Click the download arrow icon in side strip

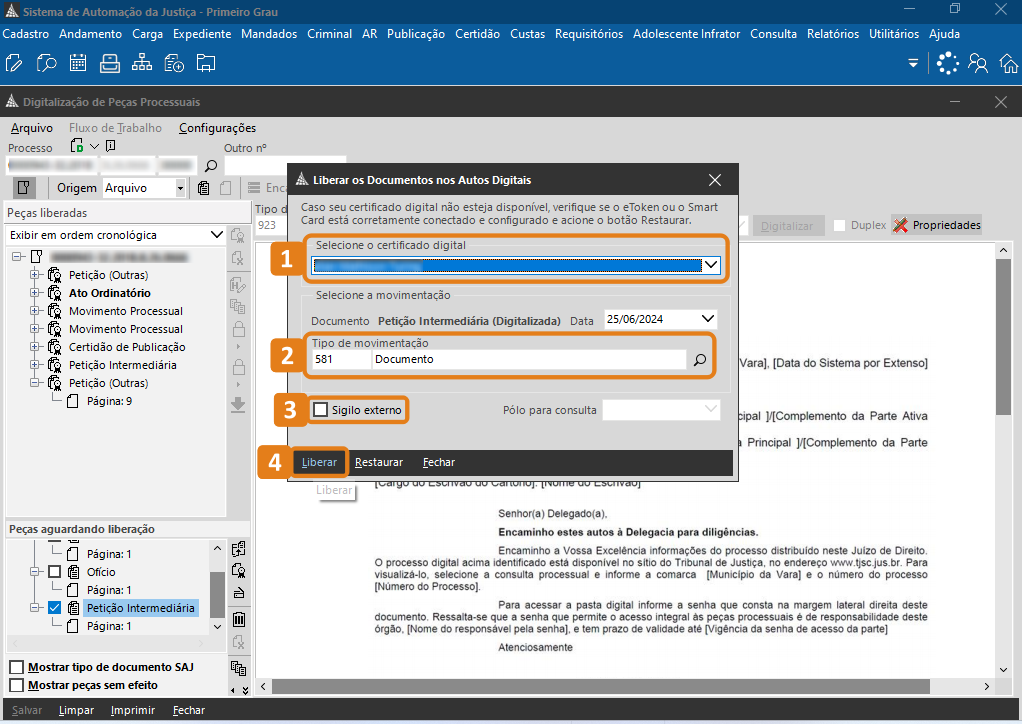click(x=239, y=405)
